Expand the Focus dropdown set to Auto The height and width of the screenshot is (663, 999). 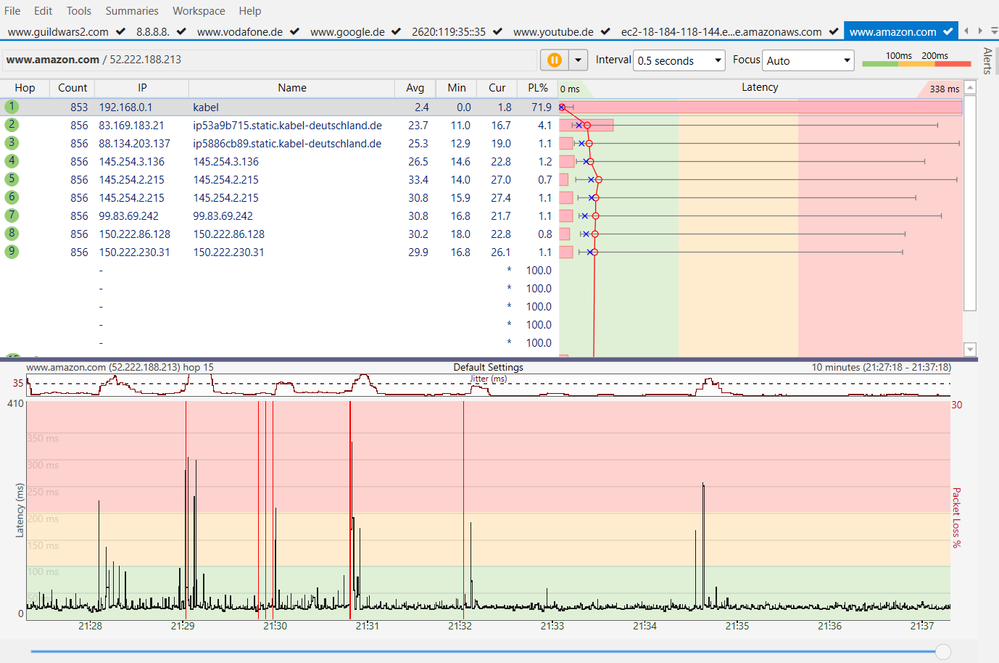(x=808, y=61)
